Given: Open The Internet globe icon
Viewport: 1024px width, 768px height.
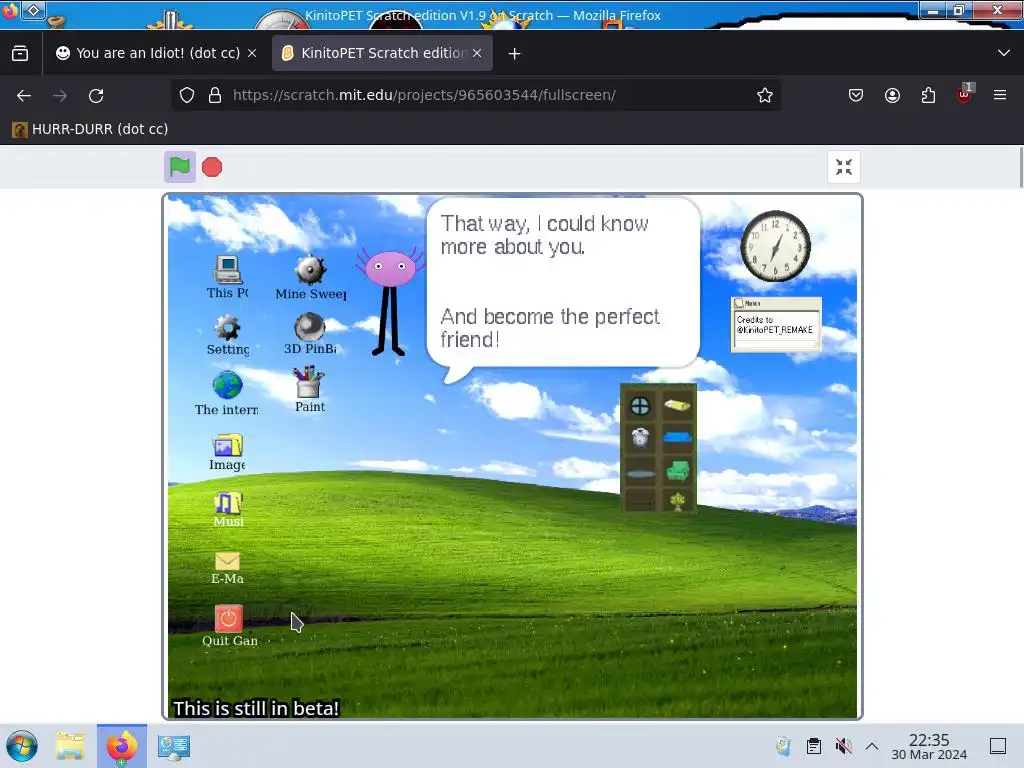Looking at the screenshot, I should 227,393.
